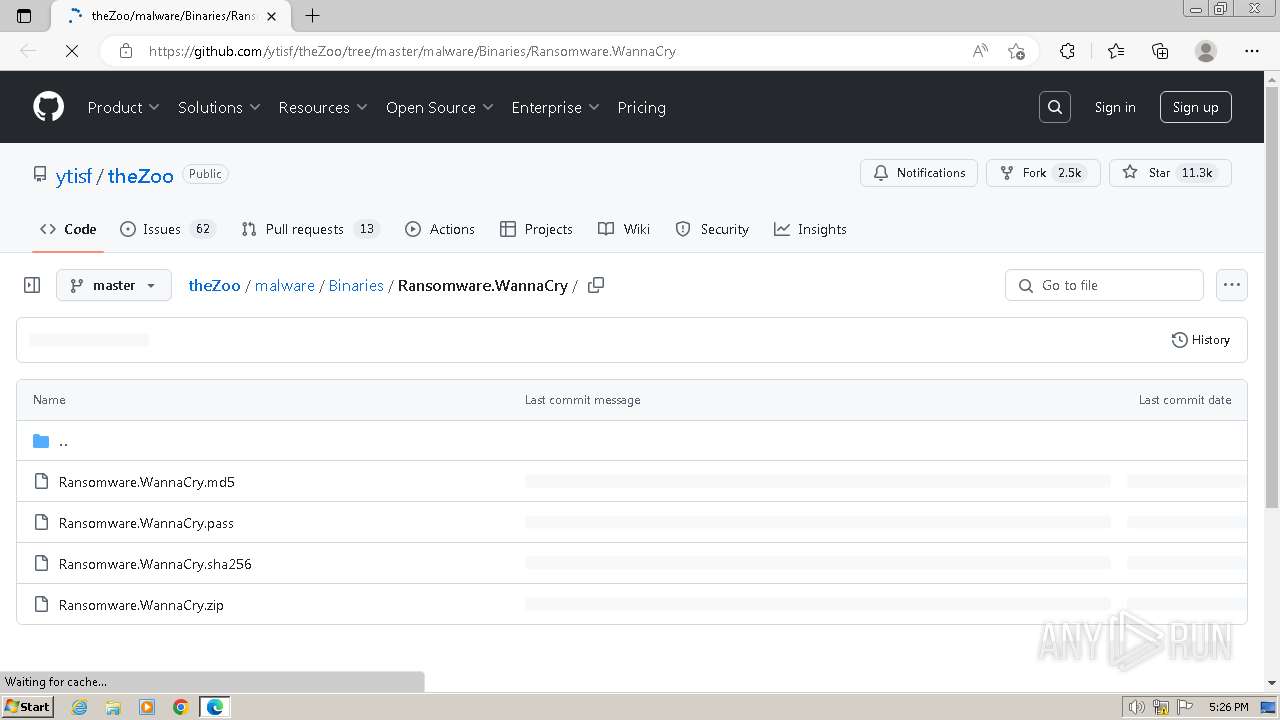Close the theZoo browser tab

[x=271, y=16]
